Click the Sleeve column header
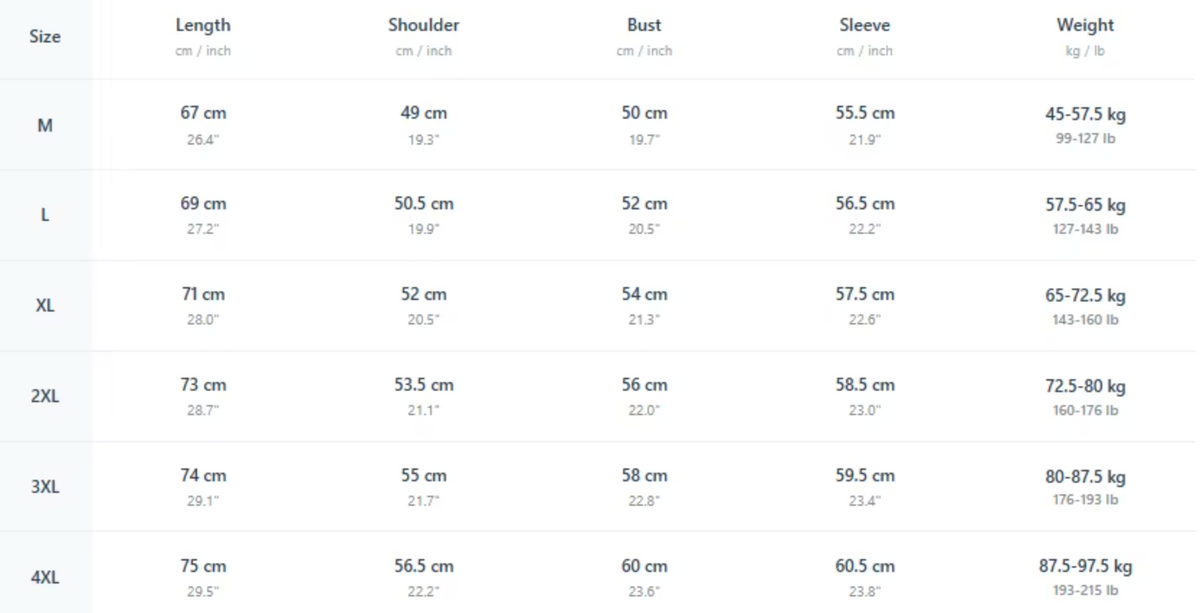The image size is (1200, 613). pos(865,25)
